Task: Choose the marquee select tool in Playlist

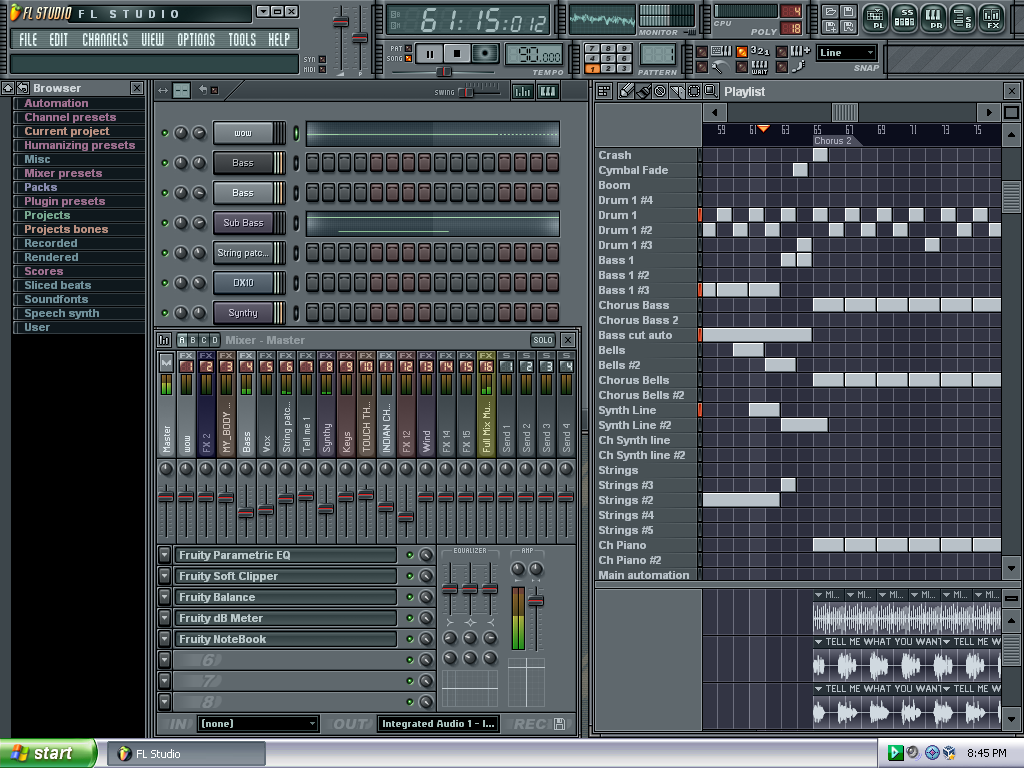Action: pos(694,91)
